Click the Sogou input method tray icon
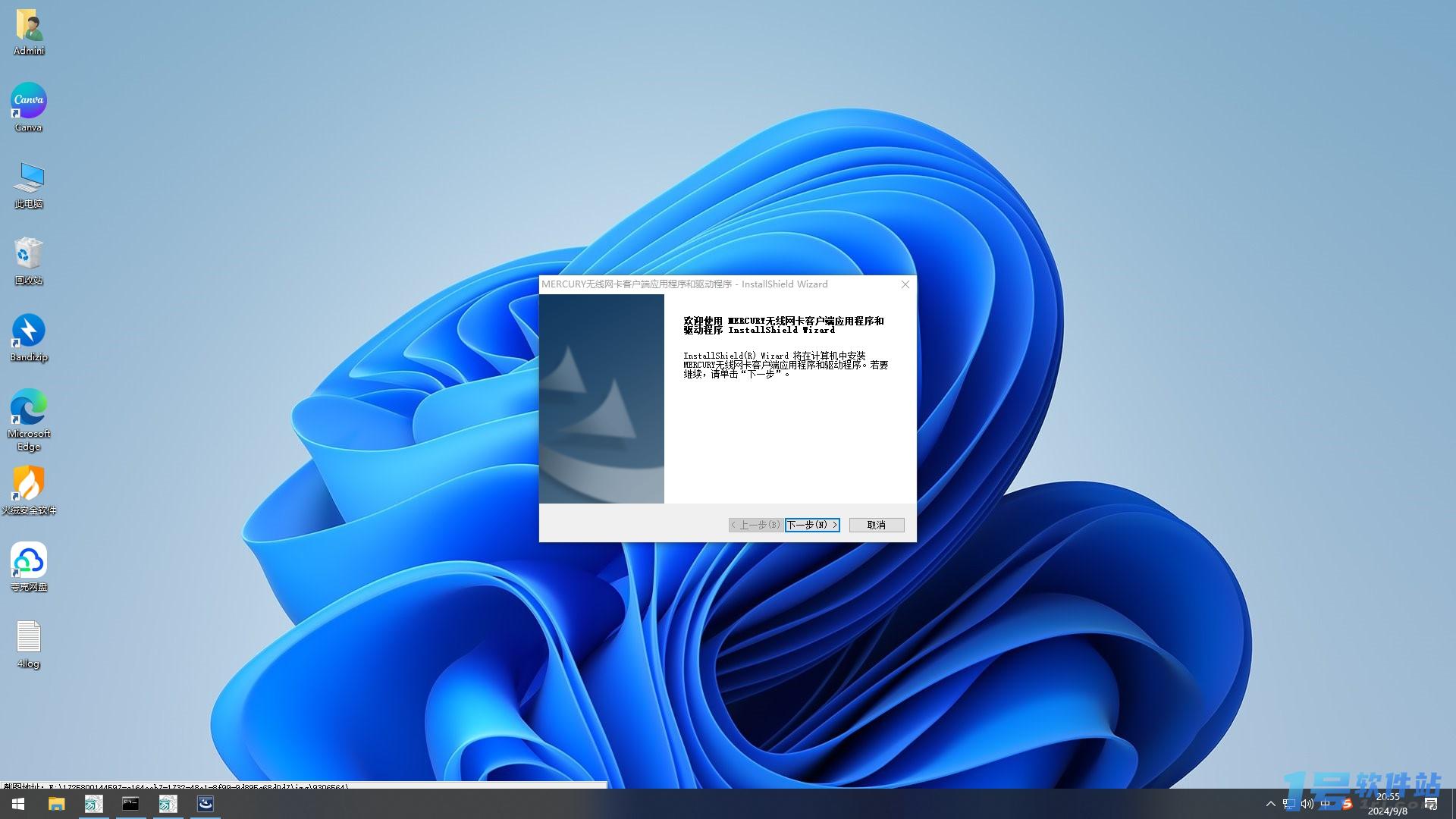 tap(1347, 804)
